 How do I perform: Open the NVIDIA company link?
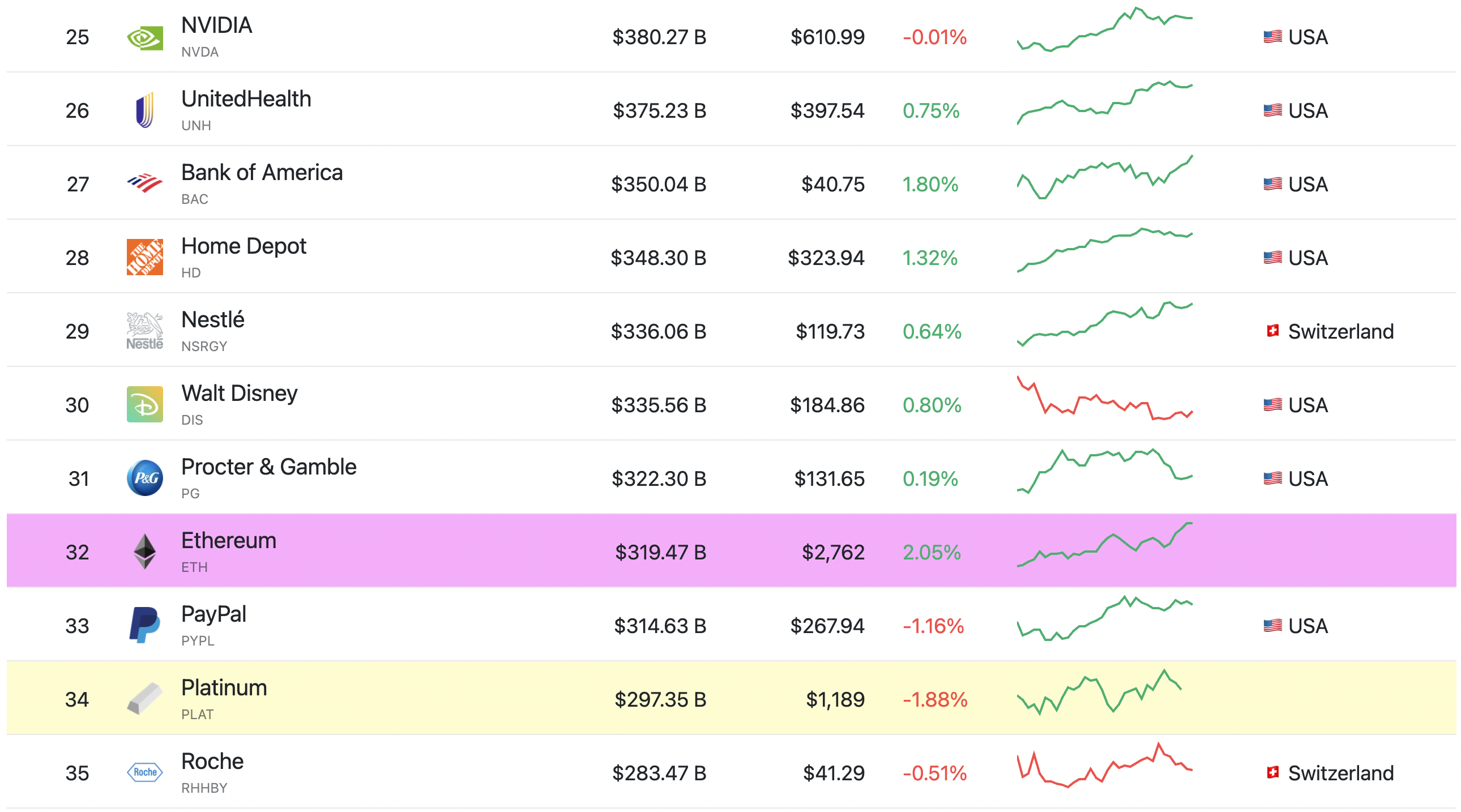217,25
